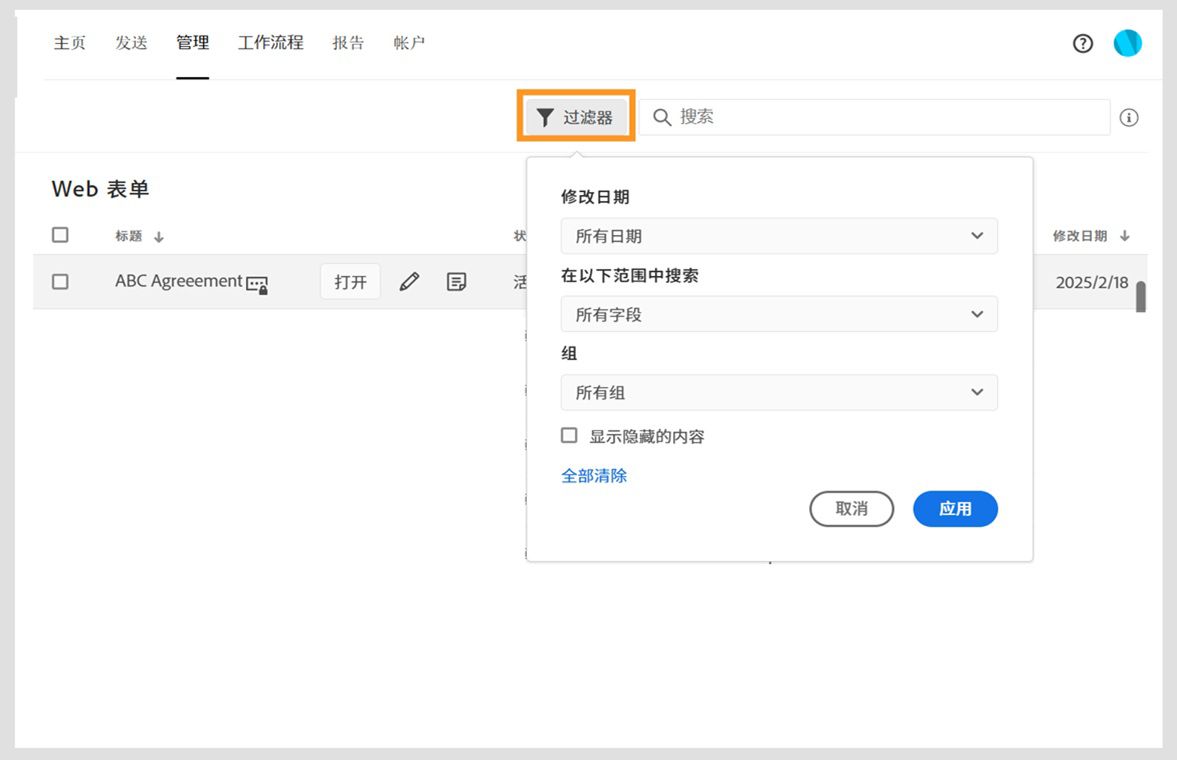The width and height of the screenshot is (1177, 760).
Task: Click the 全部清除 link
Action: click(594, 475)
